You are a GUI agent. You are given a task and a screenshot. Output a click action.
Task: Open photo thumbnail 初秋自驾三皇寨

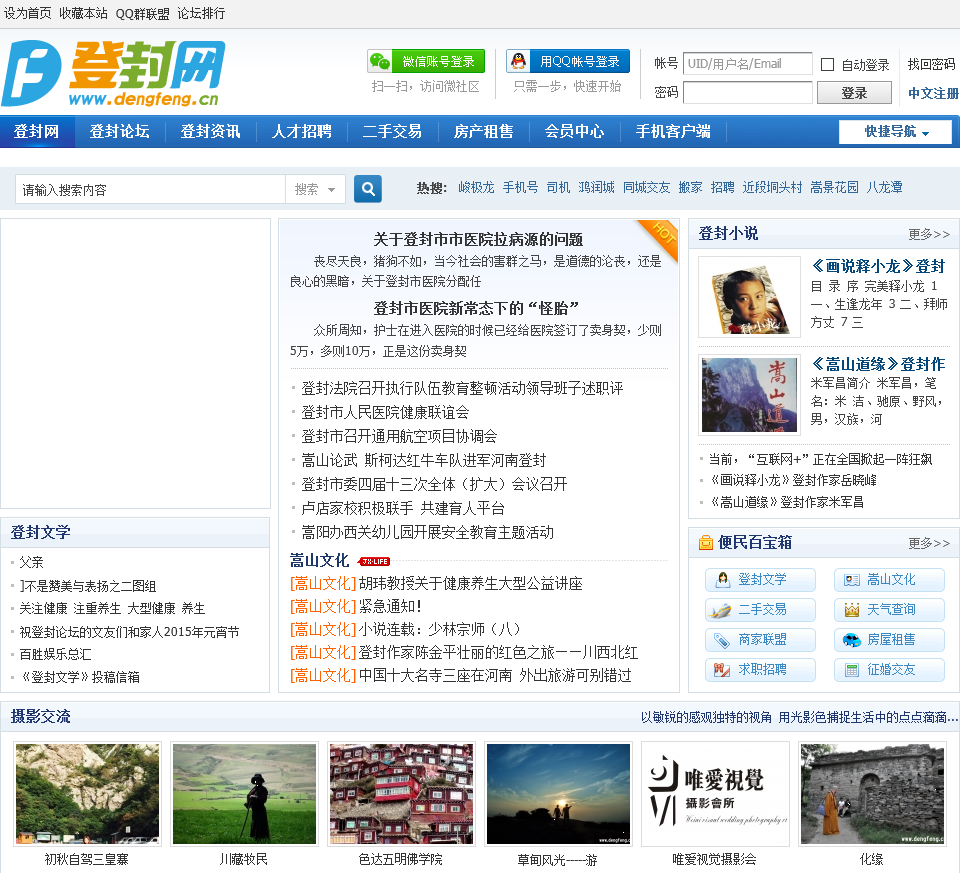click(87, 794)
